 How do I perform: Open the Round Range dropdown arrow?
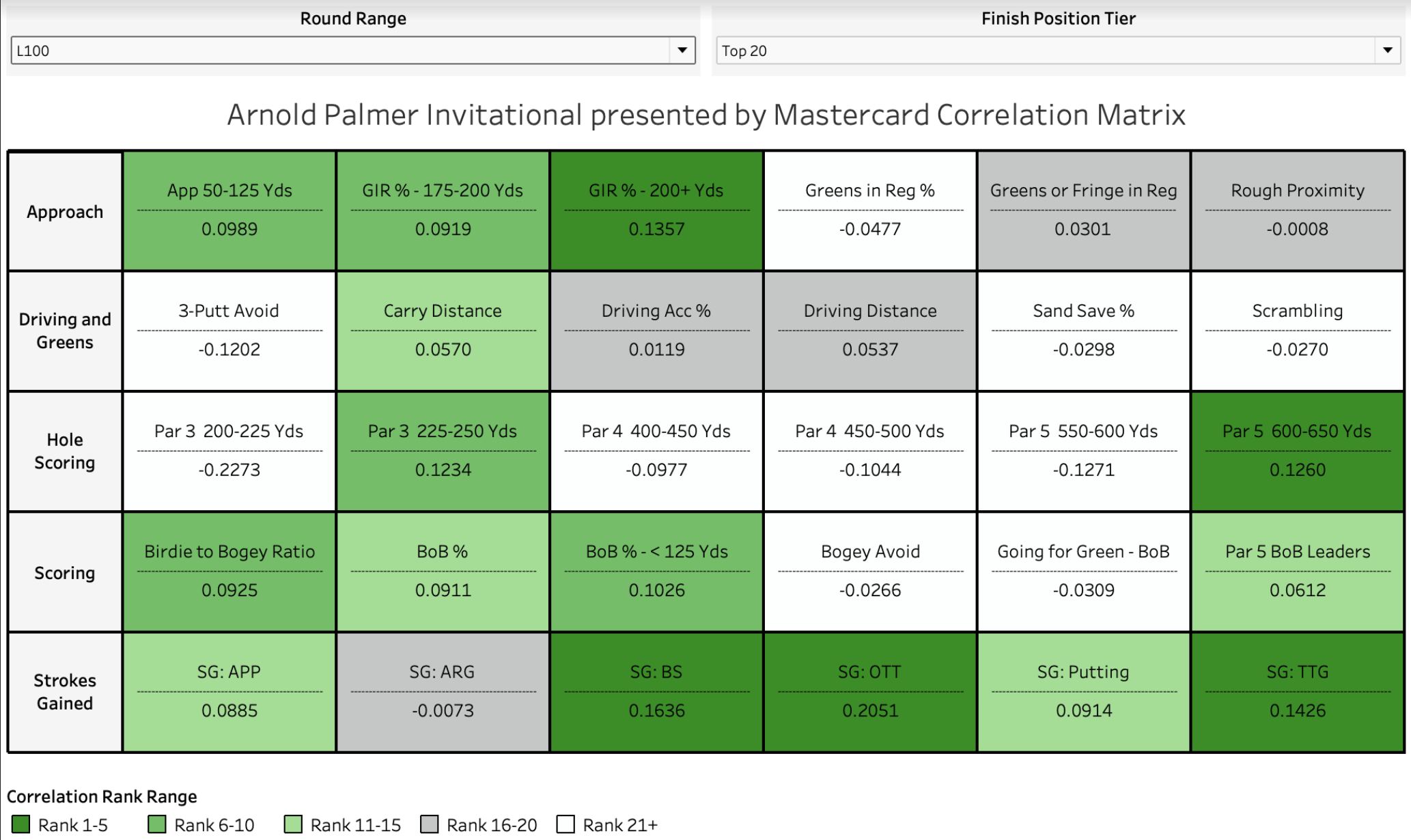(682, 51)
